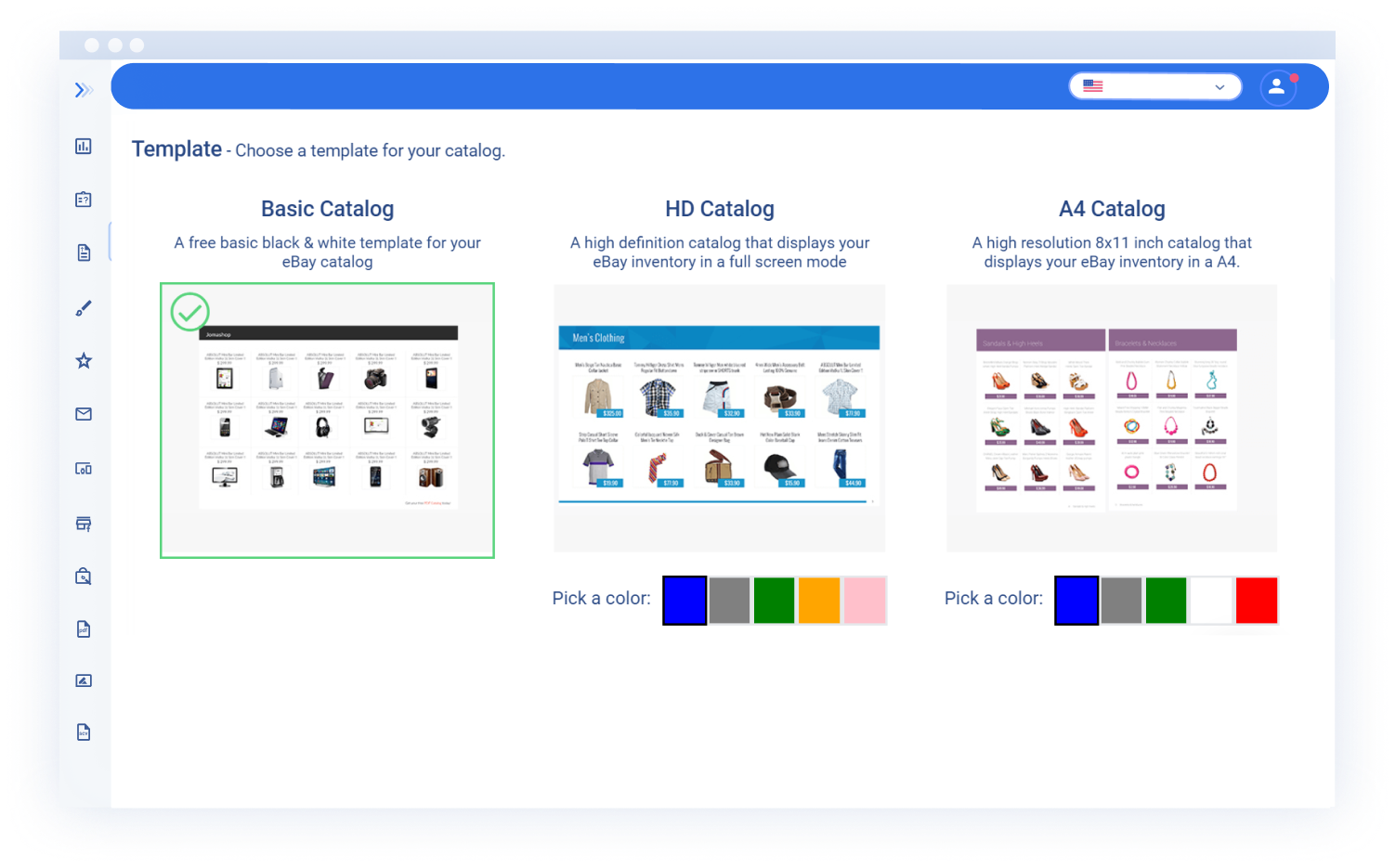Open the shopping bag search icon
This screenshot has height=868, width=1395.
click(x=84, y=577)
